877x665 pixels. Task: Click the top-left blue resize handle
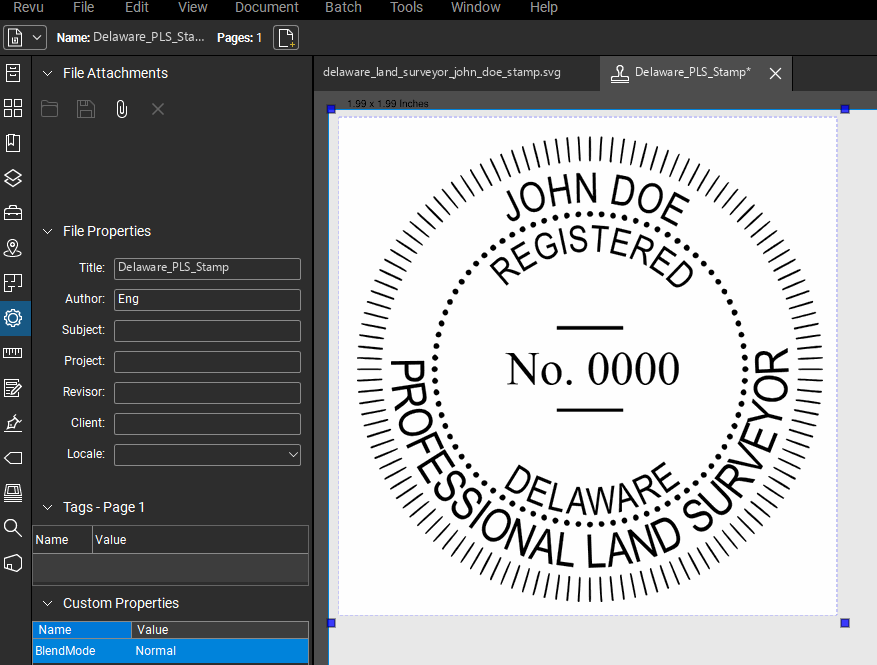[331, 109]
